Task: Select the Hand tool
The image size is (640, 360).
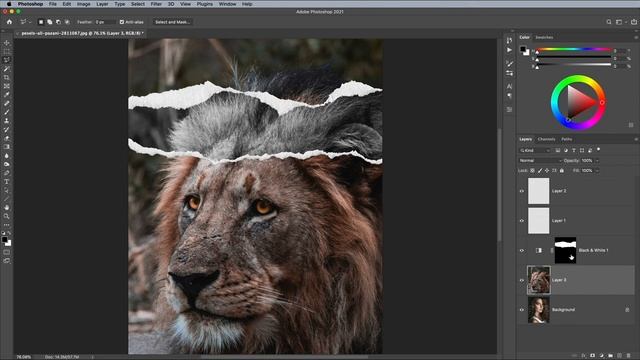Action: [x=7, y=208]
